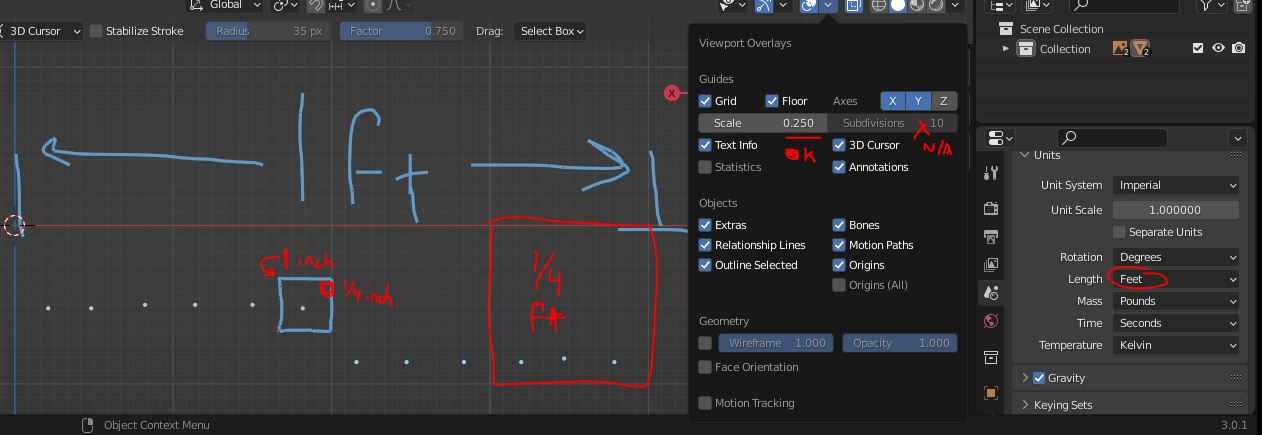The width and height of the screenshot is (1262, 435).
Task: Open the Object properties tab icon
Action: (x=990, y=393)
